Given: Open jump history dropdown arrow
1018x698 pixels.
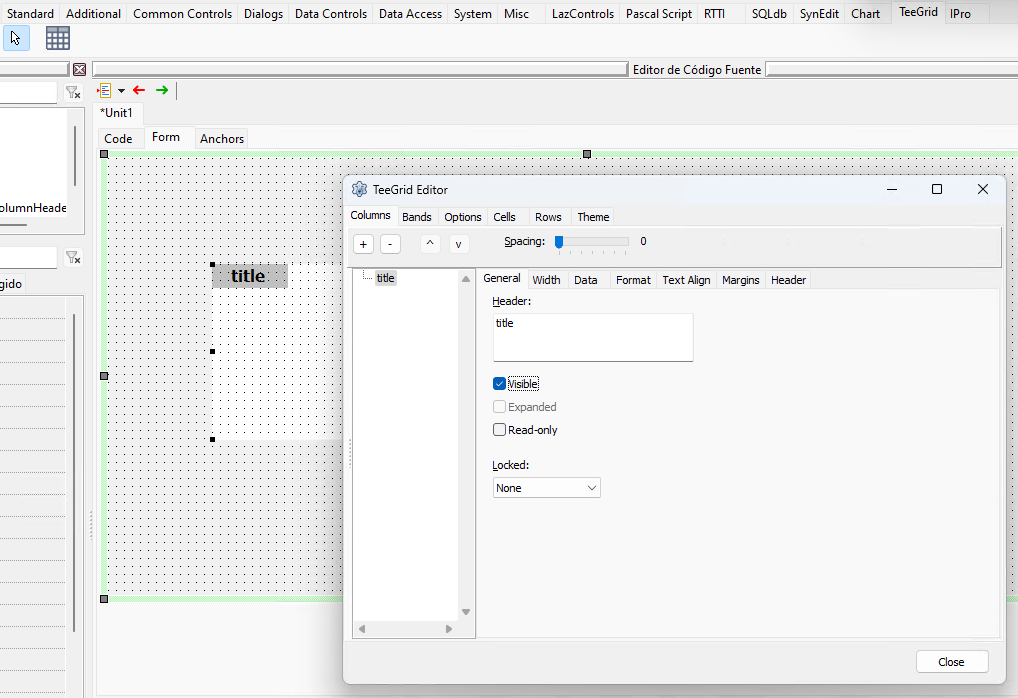Looking at the screenshot, I should point(121,91).
